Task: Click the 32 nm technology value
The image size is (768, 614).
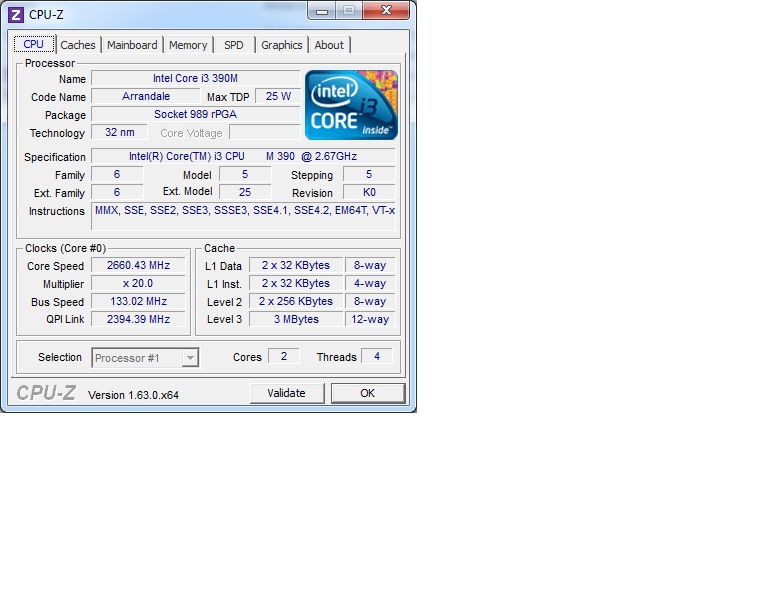Action: 120,132
